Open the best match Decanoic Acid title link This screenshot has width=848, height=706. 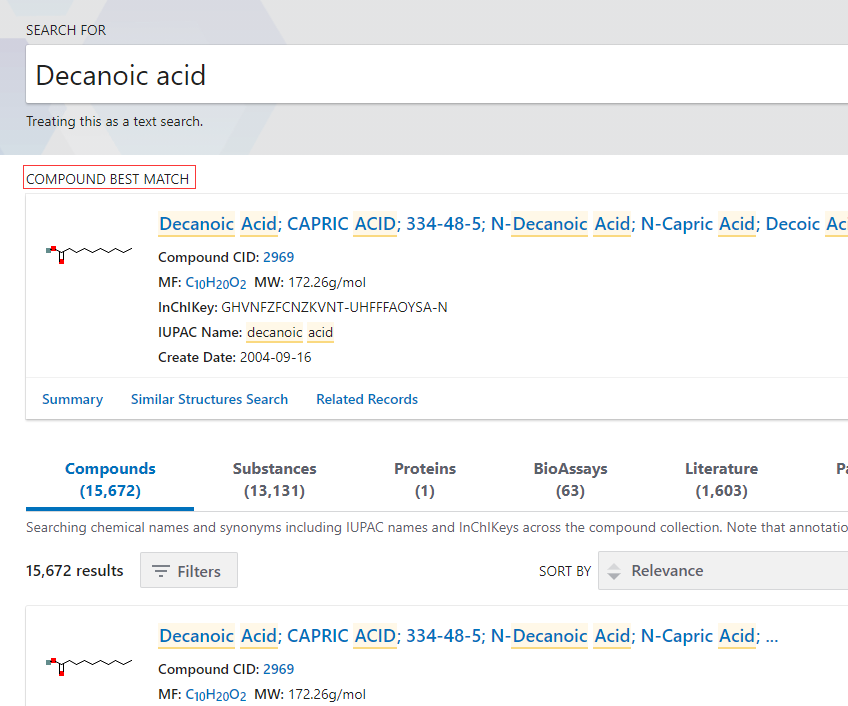[x=500, y=224]
